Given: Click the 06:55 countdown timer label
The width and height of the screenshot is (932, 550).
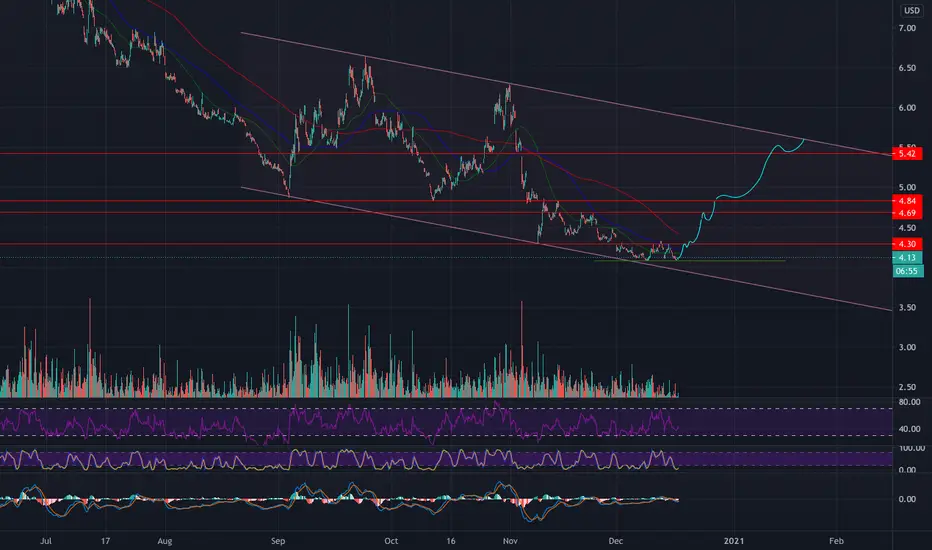Looking at the screenshot, I should tap(907, 271).
